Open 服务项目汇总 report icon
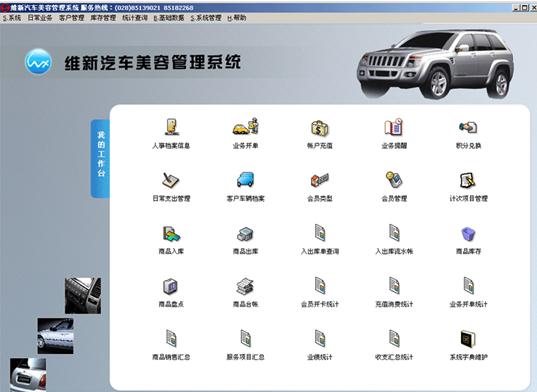Screen dimensions: 537x392 tap(246, 338)
